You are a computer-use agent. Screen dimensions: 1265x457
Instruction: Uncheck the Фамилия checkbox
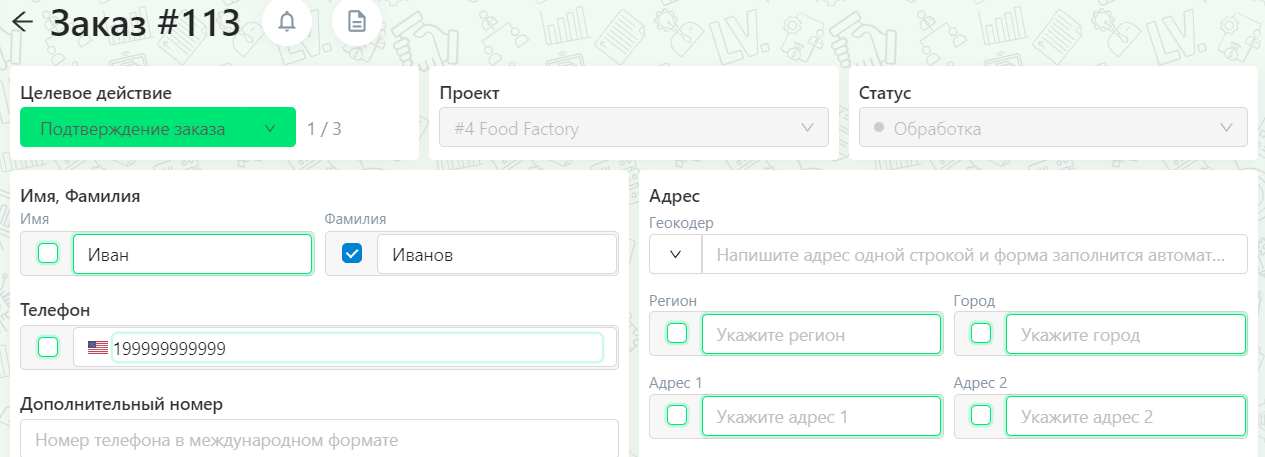(352, 254)
